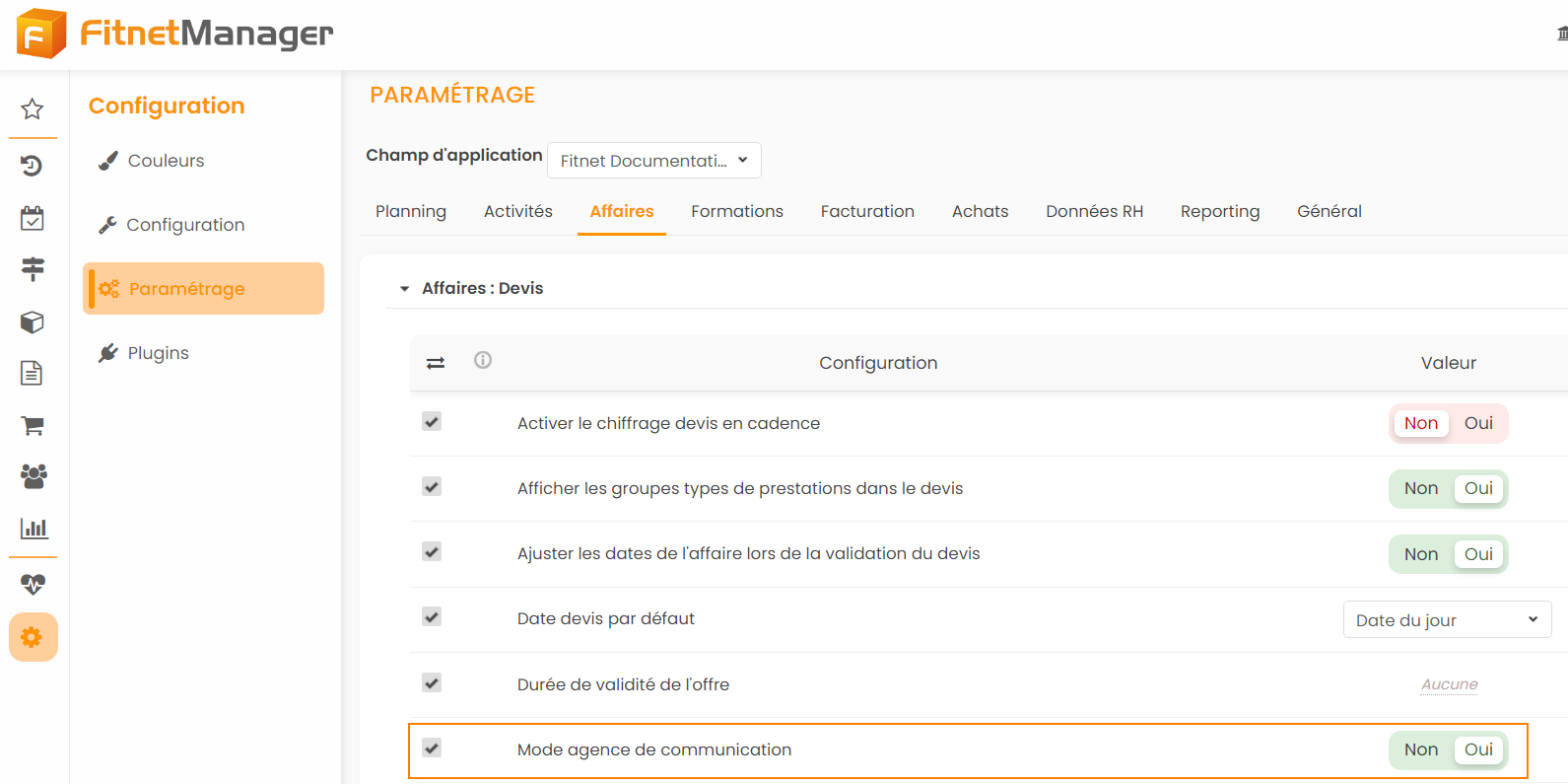Open the cube icon in sidebar
Viewport: 1568px width, 784px height.
33,322
